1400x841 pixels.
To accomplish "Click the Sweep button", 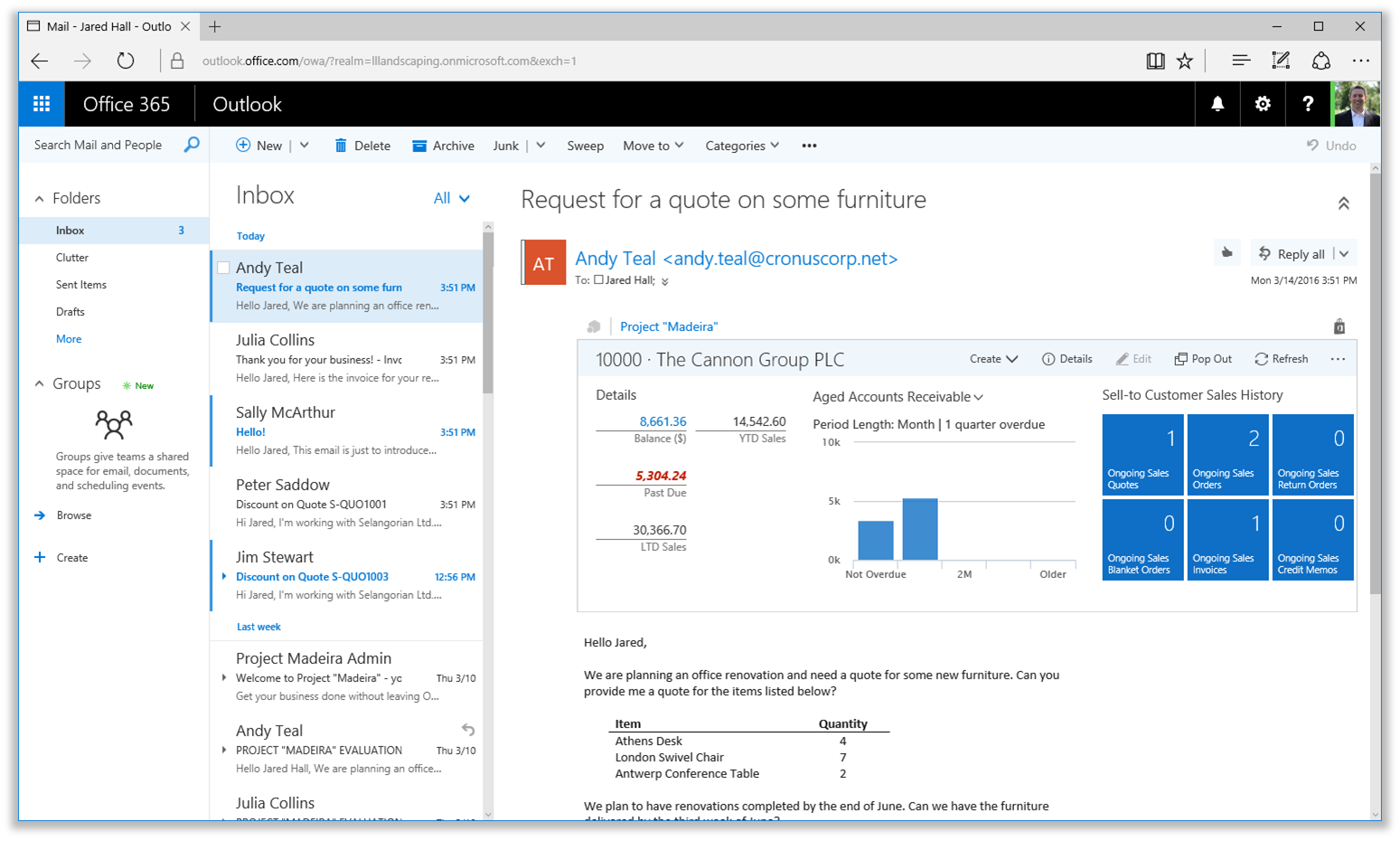I will tap(585, 146).
